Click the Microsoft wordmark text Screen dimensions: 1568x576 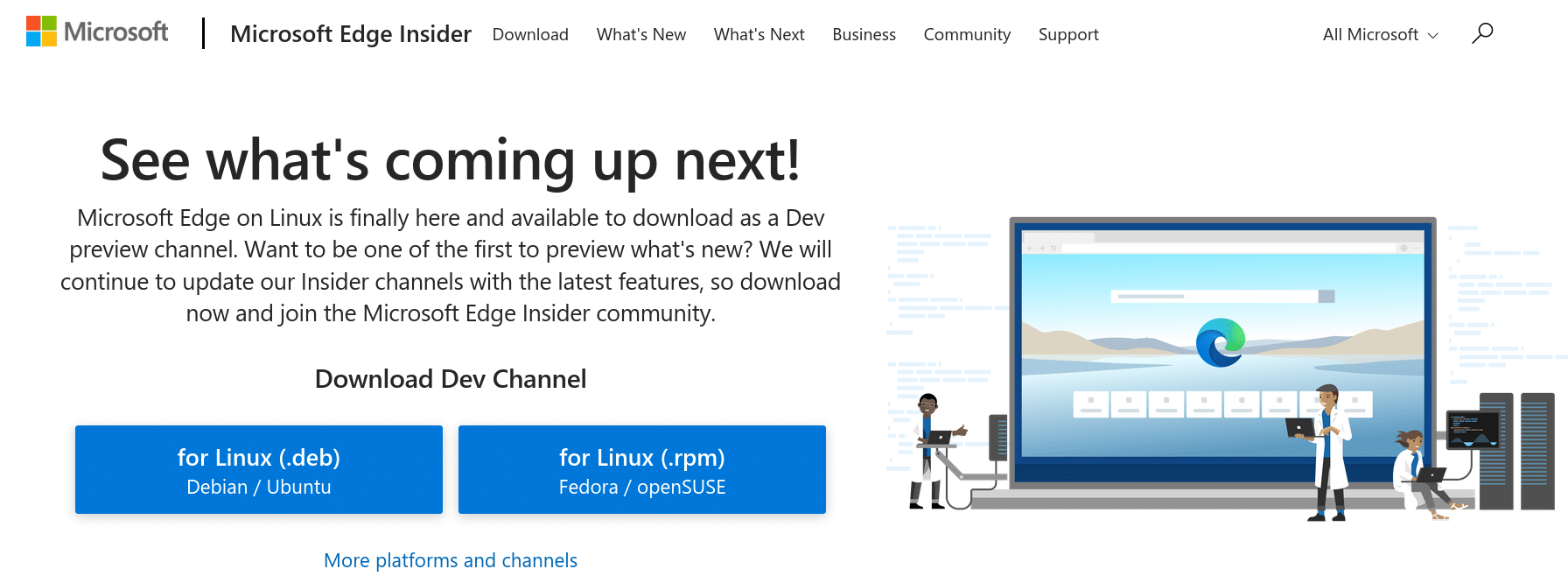(115, 32)
